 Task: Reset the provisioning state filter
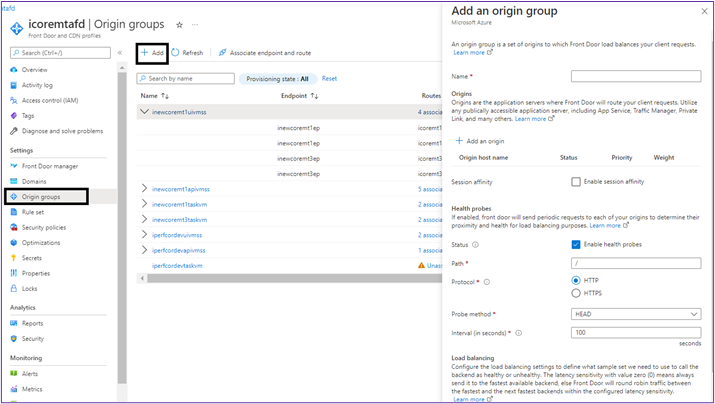click(x=329, y=78)
